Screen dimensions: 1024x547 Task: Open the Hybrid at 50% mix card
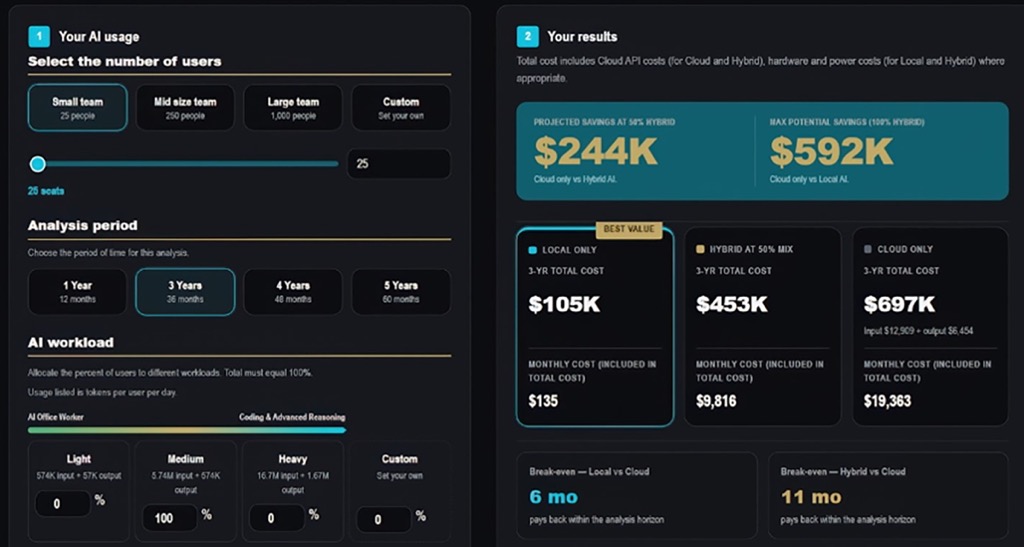[x=763, y=326]
